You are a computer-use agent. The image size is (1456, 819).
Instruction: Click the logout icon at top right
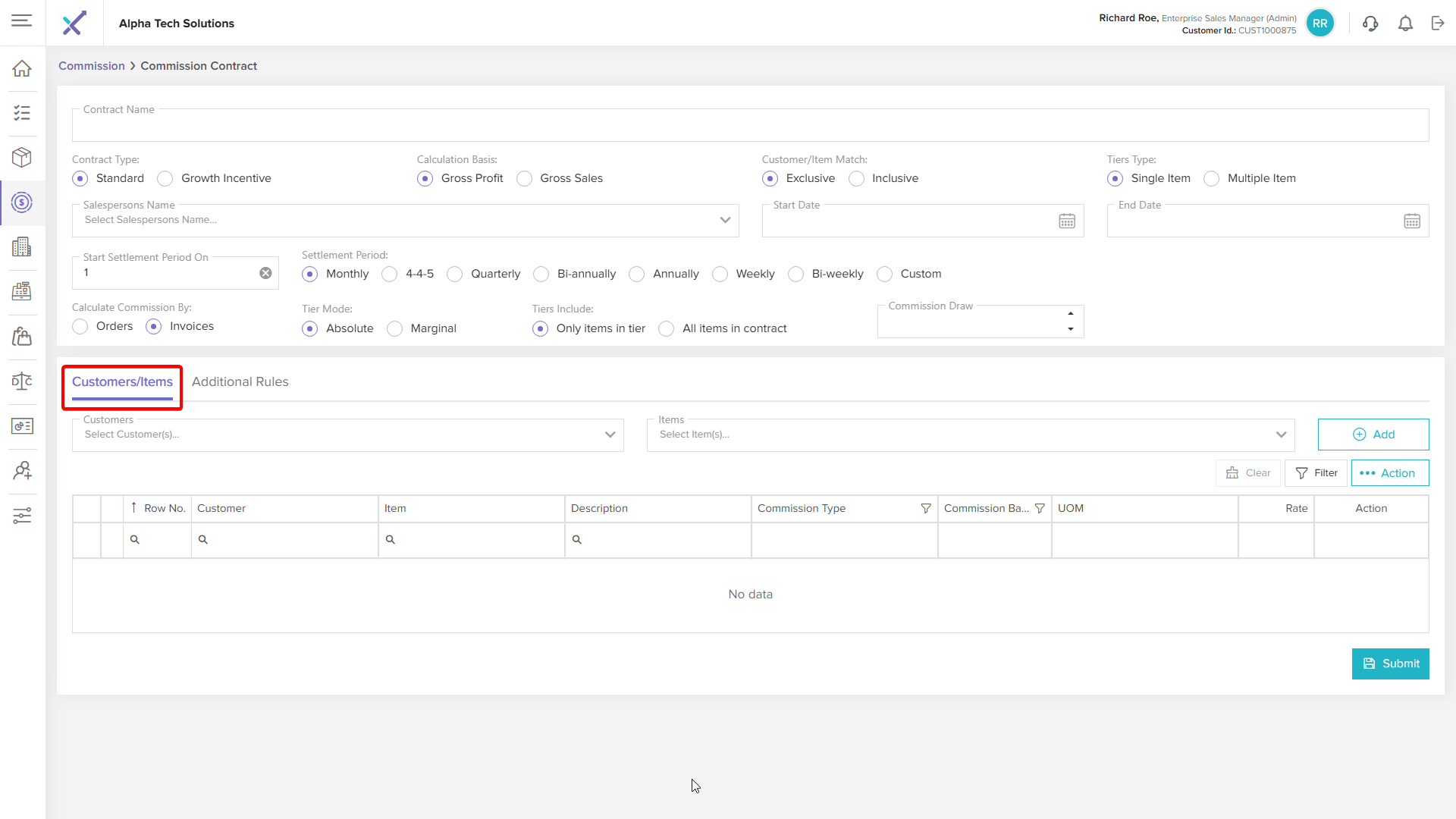tap(1438, 24)
